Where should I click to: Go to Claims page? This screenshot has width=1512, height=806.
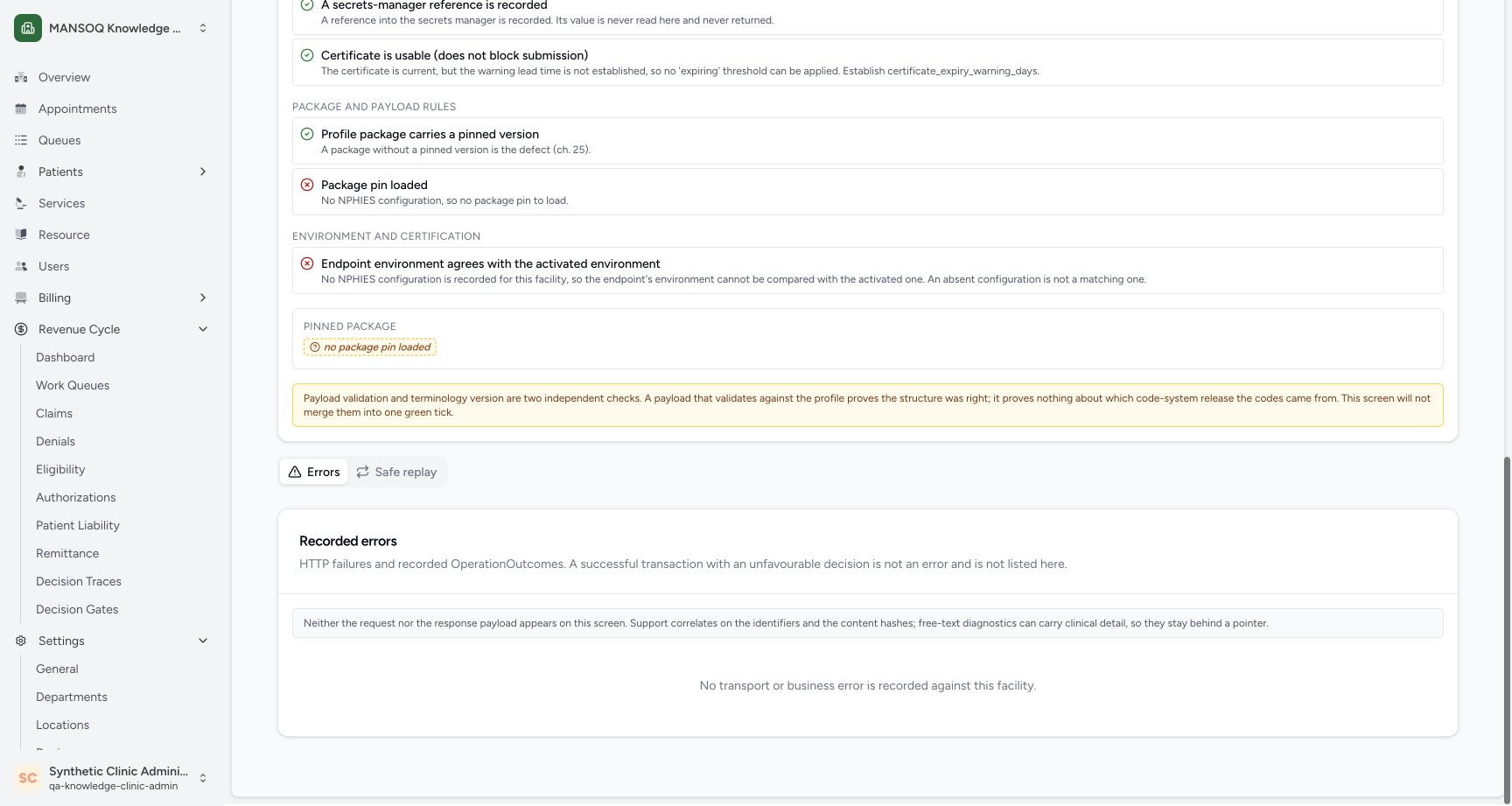point(54,413)
